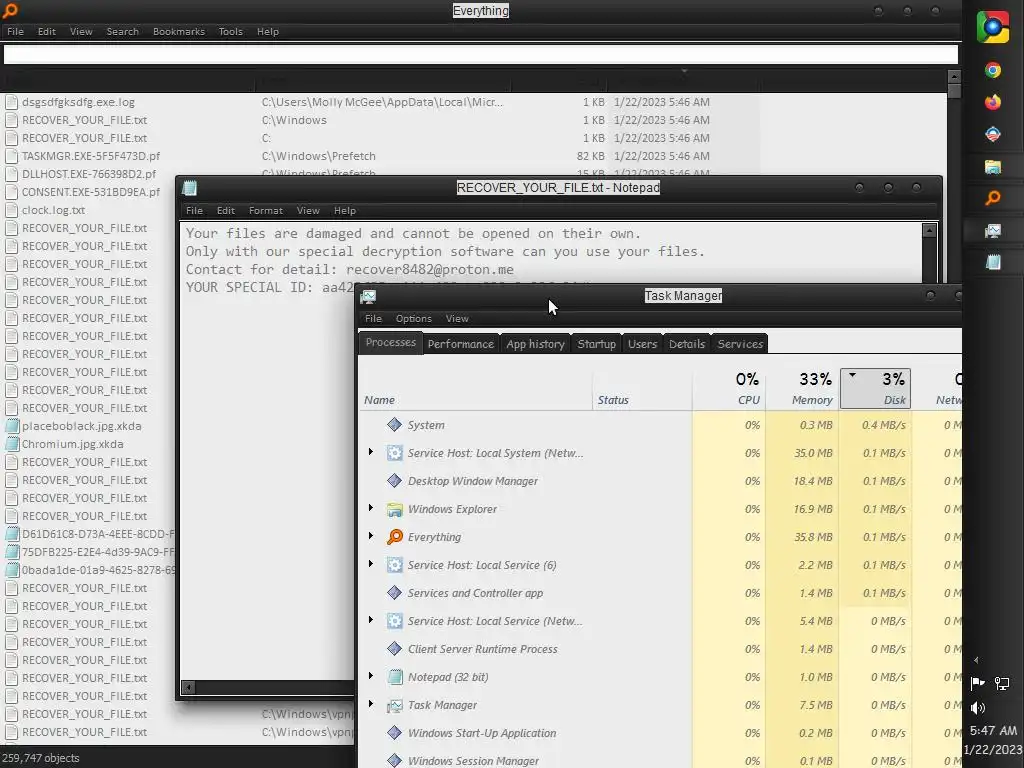Switch to Task Manager via its taskbar icon

[x=993, y=231]
